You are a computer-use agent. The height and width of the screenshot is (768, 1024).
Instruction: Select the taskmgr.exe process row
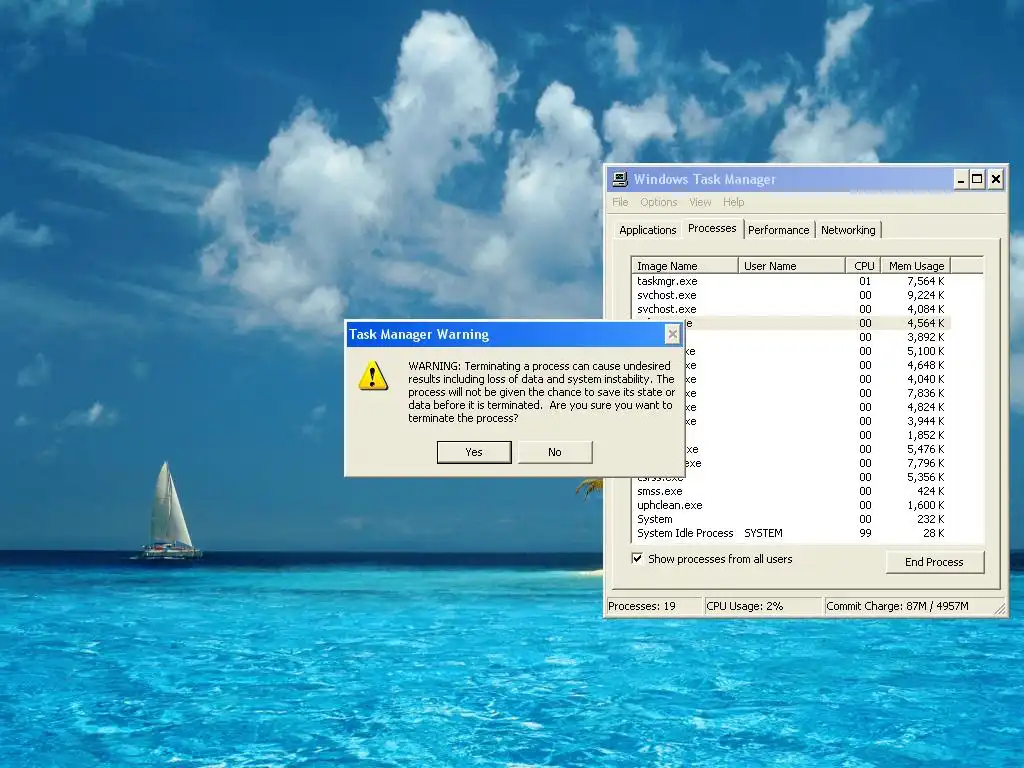click(791, 281)
